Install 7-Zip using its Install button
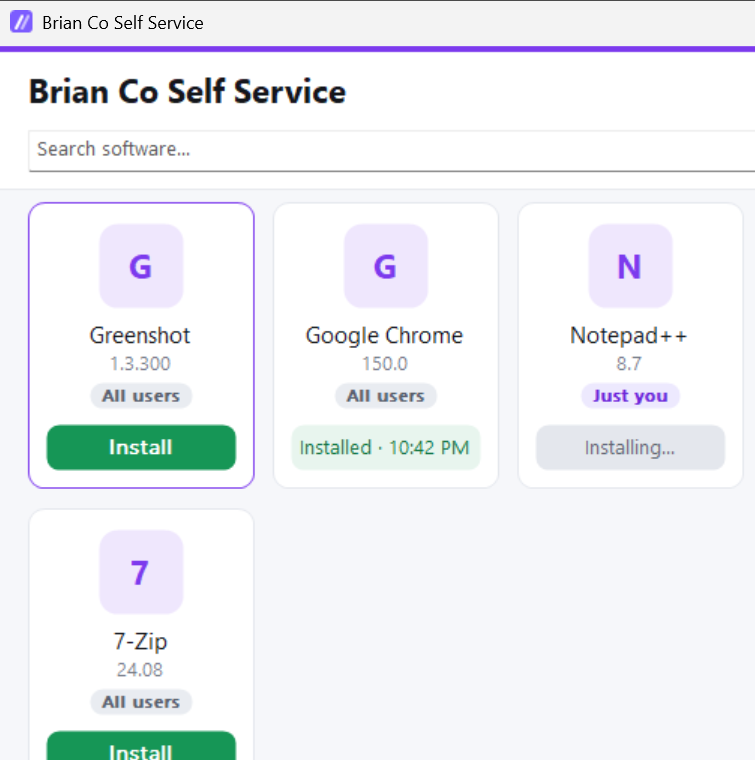This screenshot has width=755, height=760. click(141, 746)
